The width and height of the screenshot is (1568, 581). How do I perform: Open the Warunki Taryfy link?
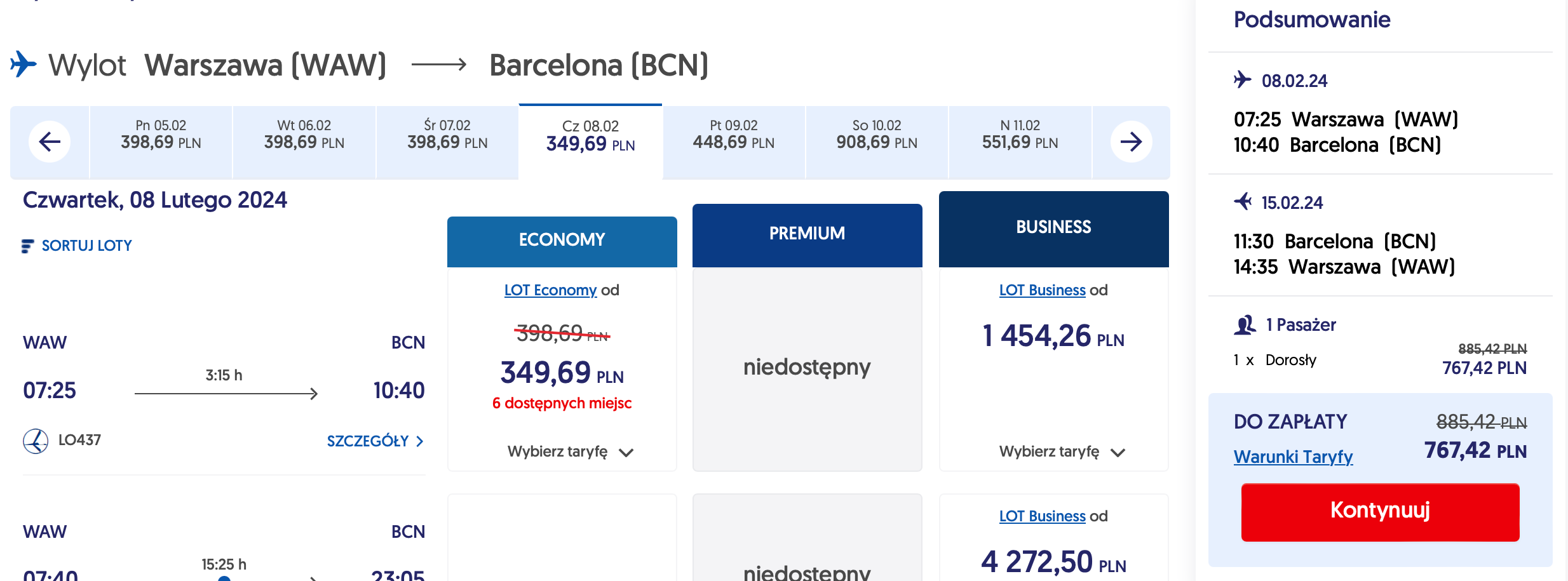pyautogui.click(x=1293, y=457)
